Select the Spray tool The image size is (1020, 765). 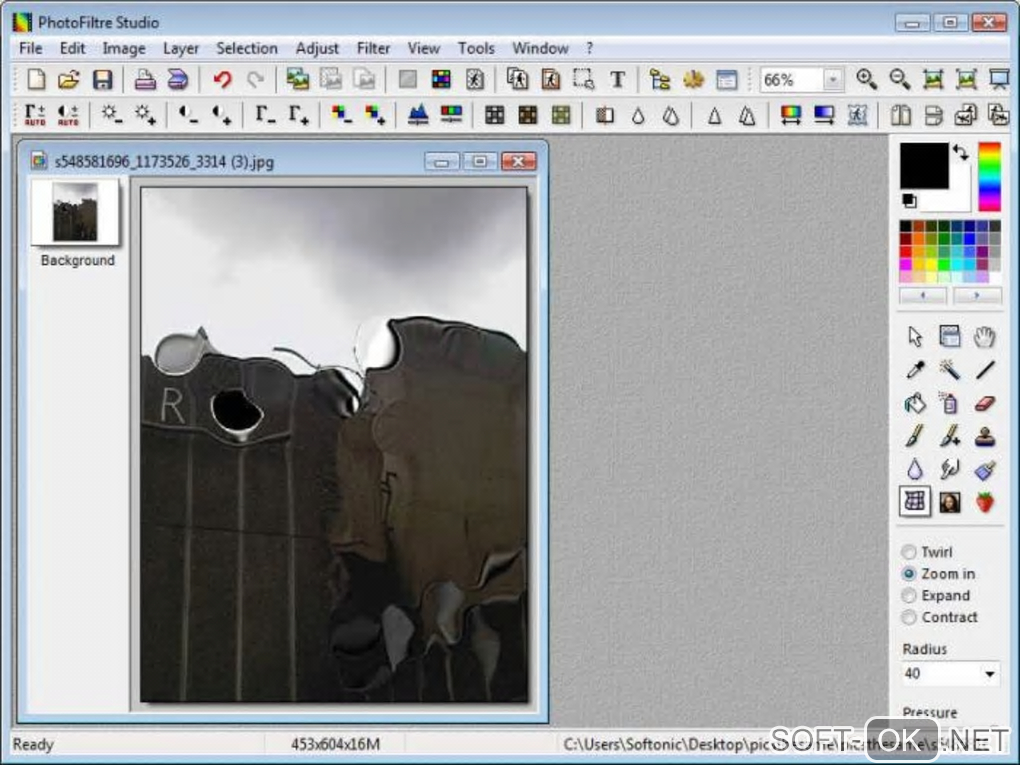tap(949, 403)
